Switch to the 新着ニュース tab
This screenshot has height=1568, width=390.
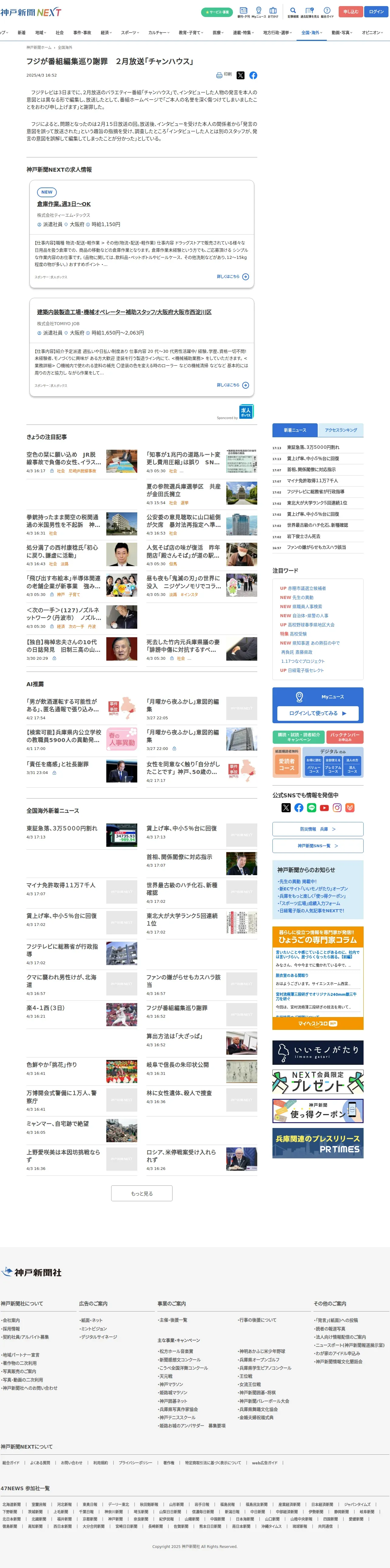(295, 430)
